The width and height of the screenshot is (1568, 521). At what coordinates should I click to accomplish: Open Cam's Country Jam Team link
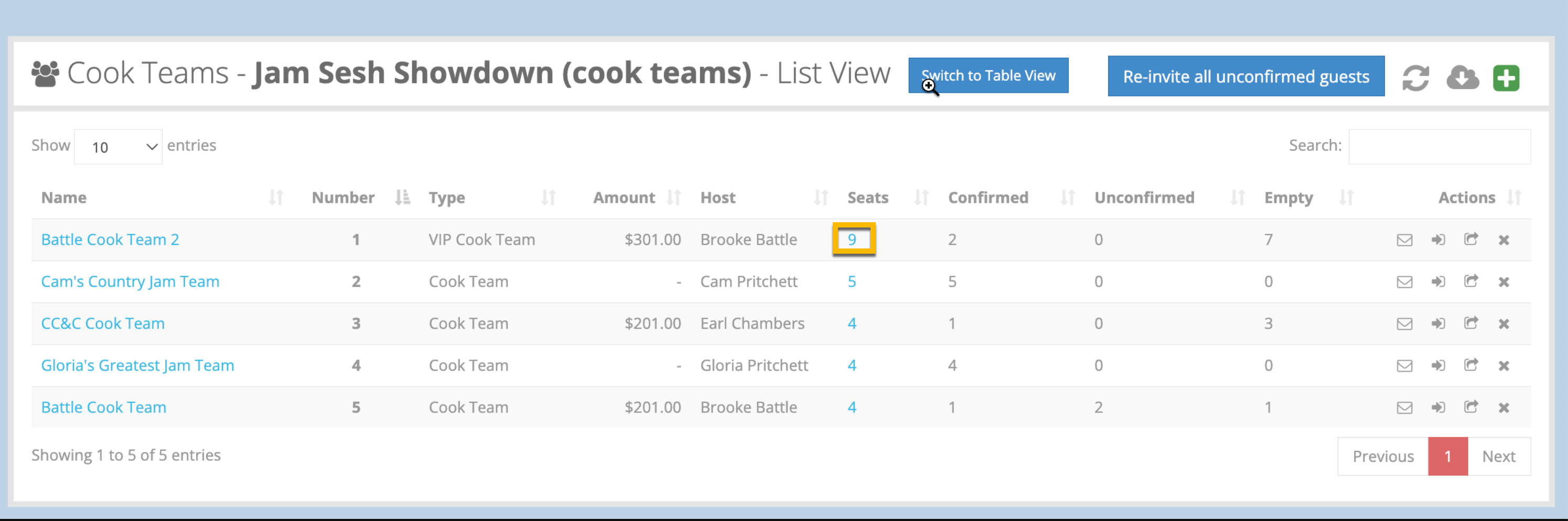point(130,282)
